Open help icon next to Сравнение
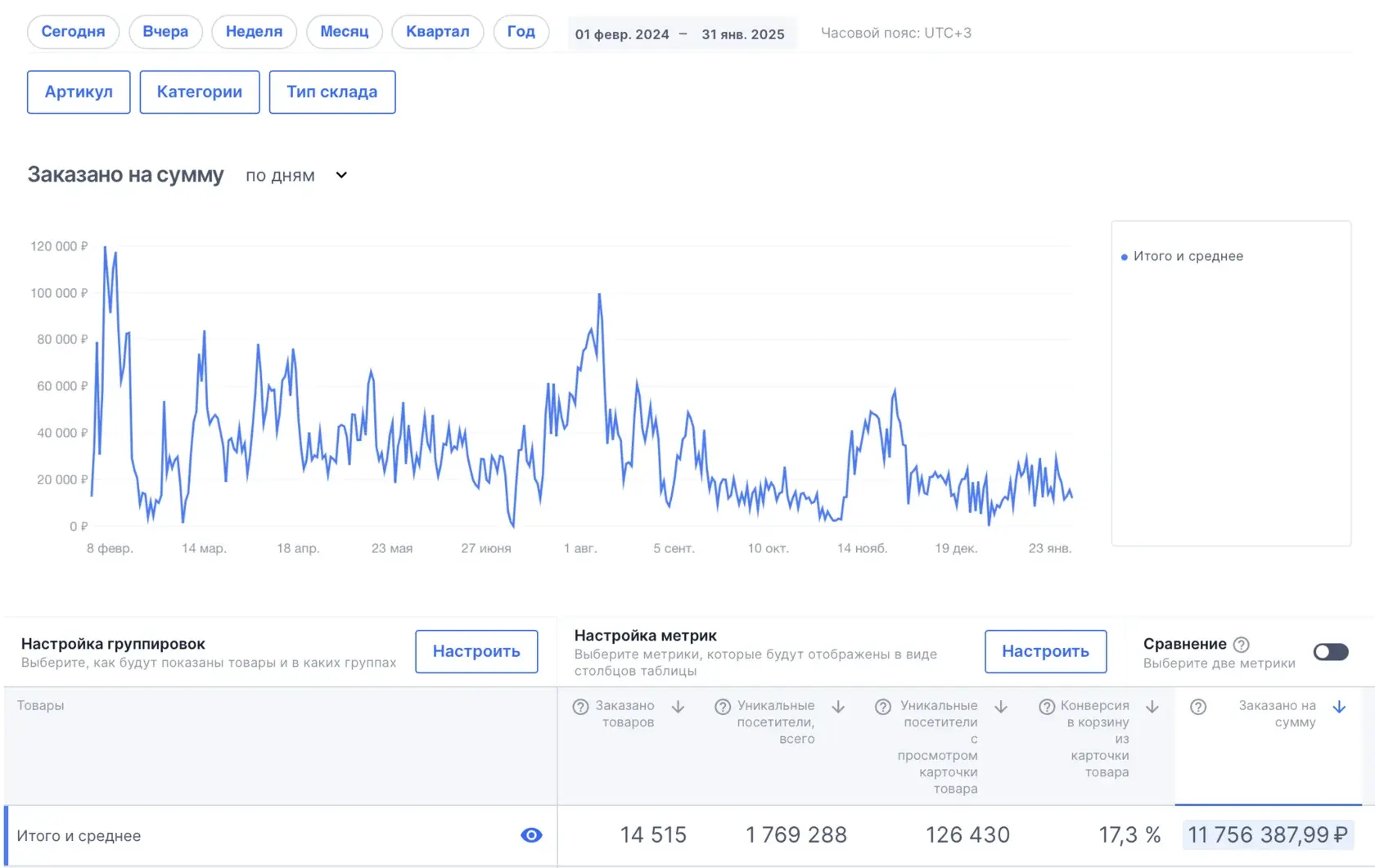This screenshot has height=868, width=1375. coord(1242,645)
